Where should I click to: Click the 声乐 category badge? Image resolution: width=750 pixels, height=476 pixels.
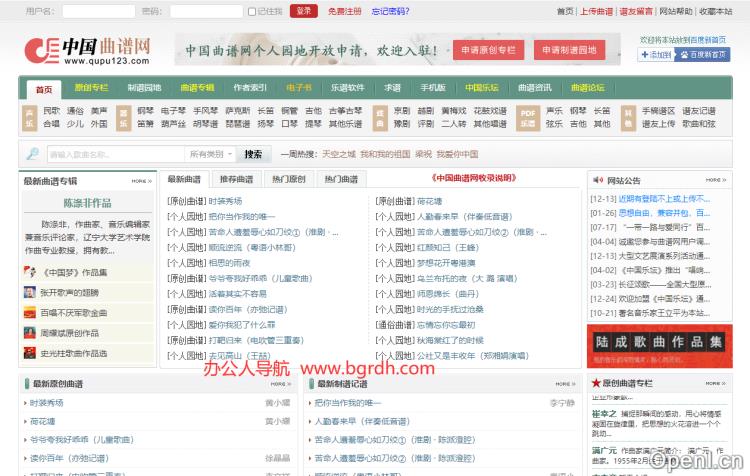pos(30,118)
